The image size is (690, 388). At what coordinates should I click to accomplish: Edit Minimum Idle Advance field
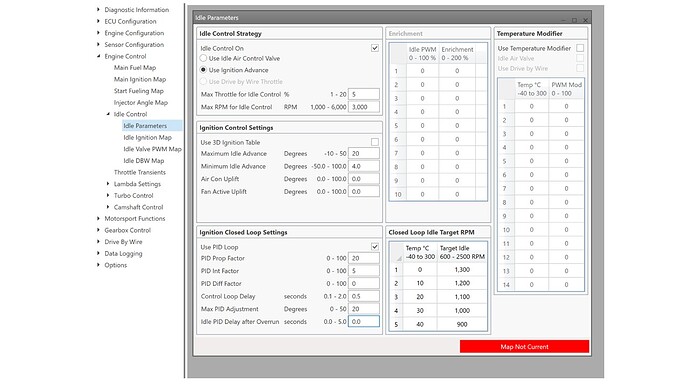tap(363, 166)
